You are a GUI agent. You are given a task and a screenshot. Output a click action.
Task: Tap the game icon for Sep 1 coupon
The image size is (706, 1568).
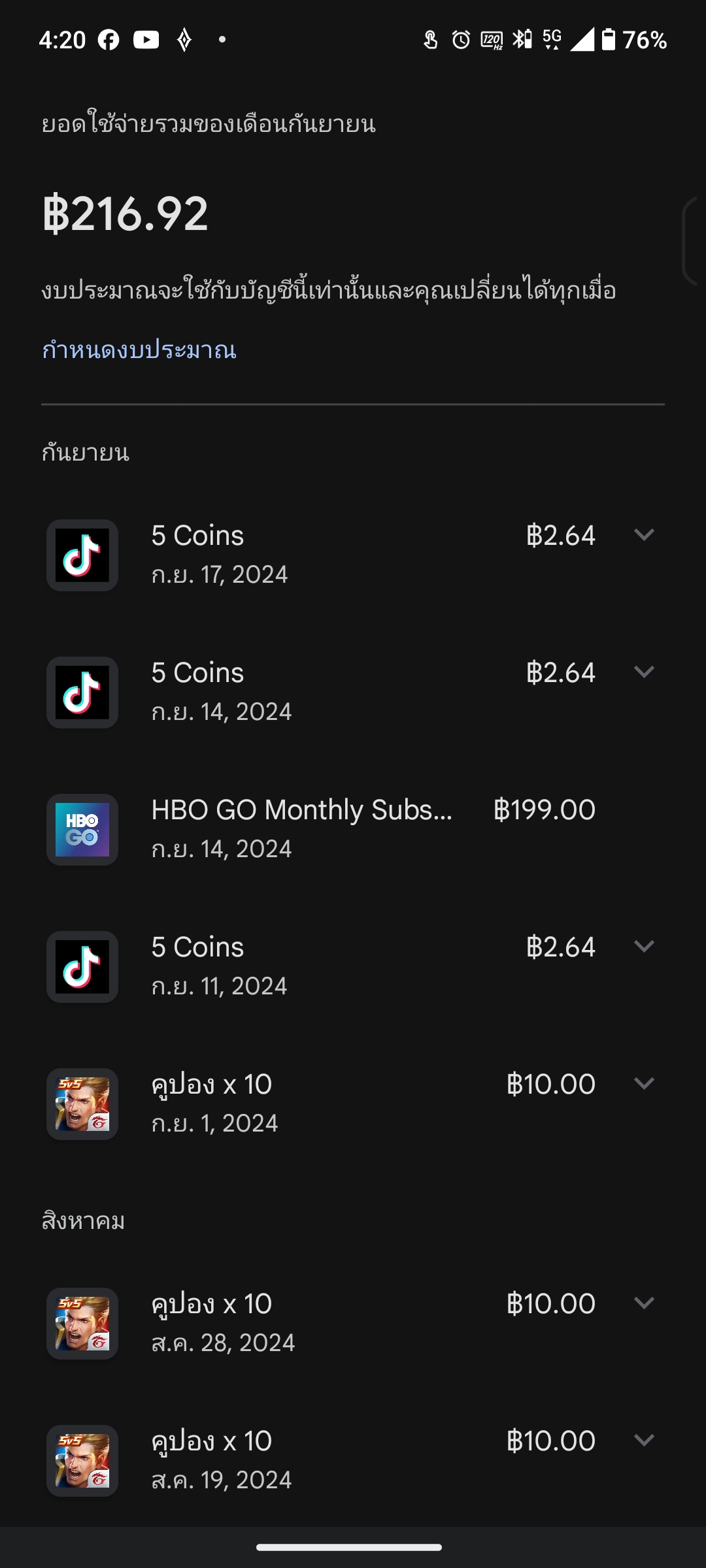tap(82, 1104)
